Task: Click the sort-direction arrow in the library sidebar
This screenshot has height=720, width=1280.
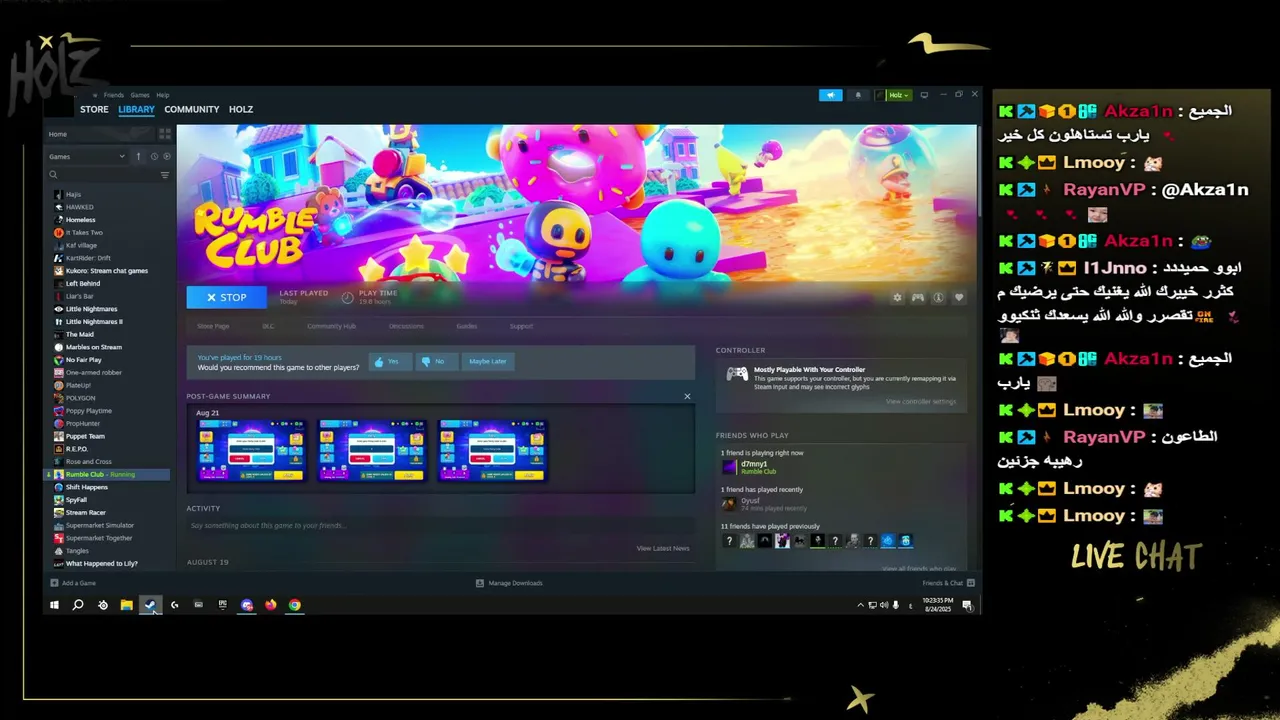Action: pyautogui.click(x=138, y=156)
